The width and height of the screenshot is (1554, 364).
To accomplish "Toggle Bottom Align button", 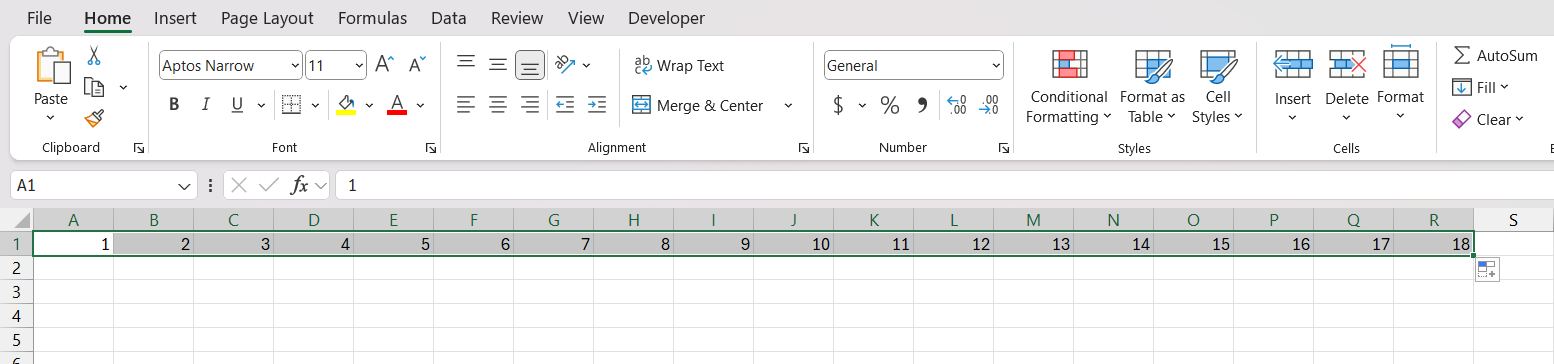I will [x=530, y=65].
